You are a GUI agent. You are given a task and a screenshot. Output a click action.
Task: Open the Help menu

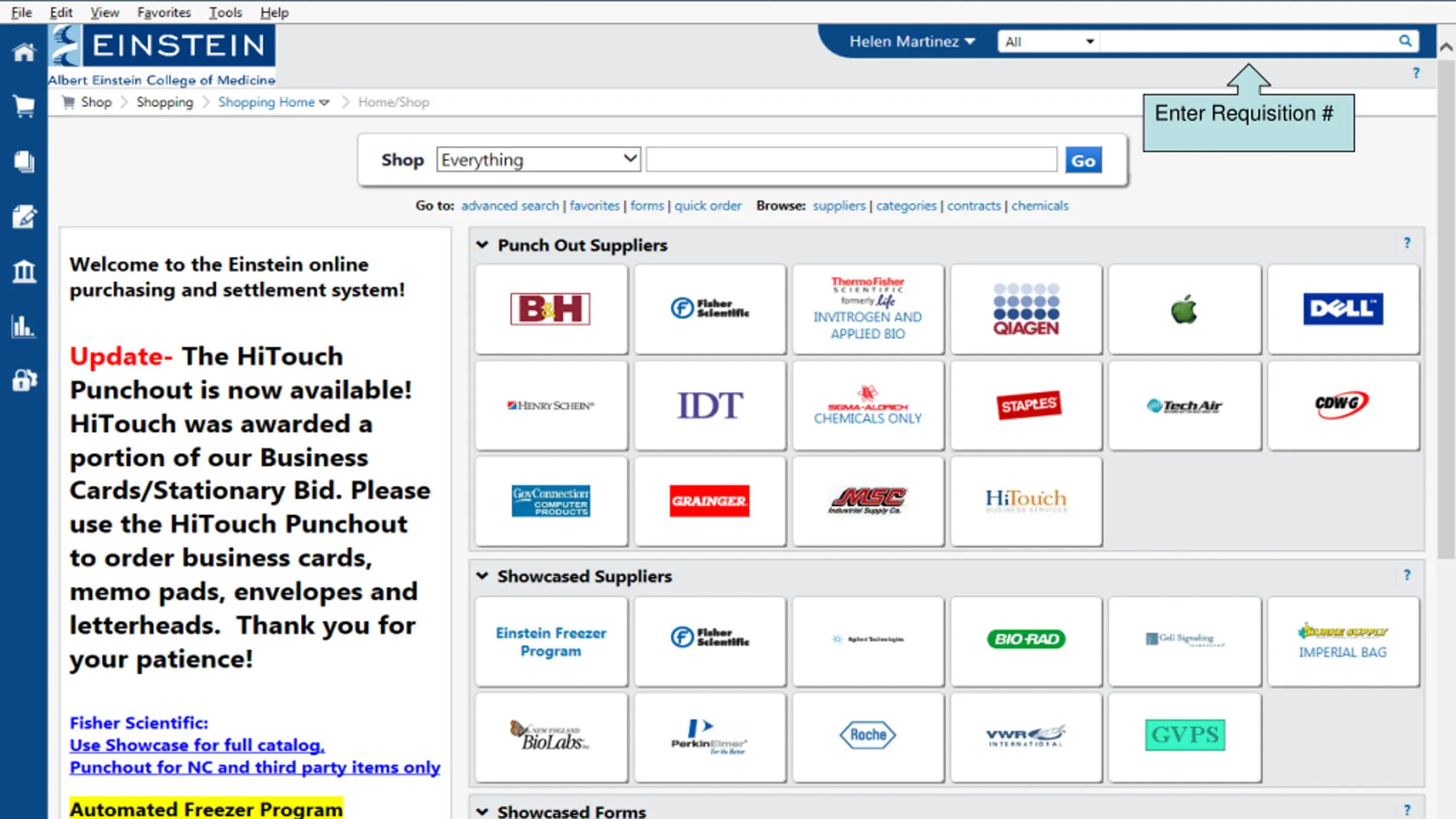[274, 12]
